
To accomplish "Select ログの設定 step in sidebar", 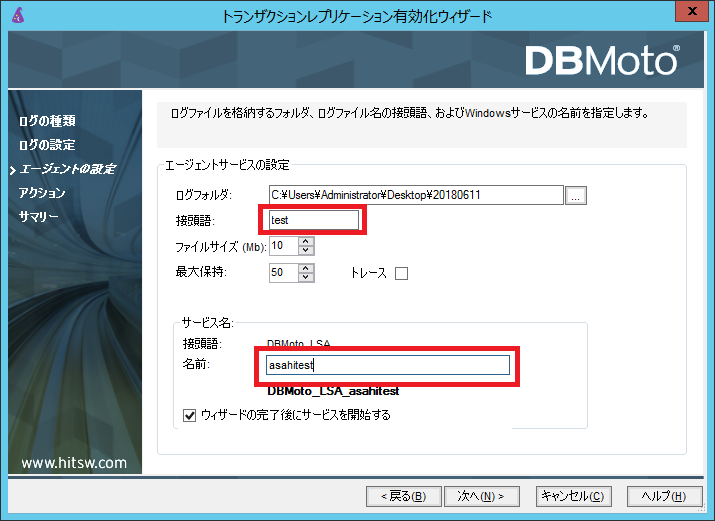I will pyautogui.click(x=47, y=145).
